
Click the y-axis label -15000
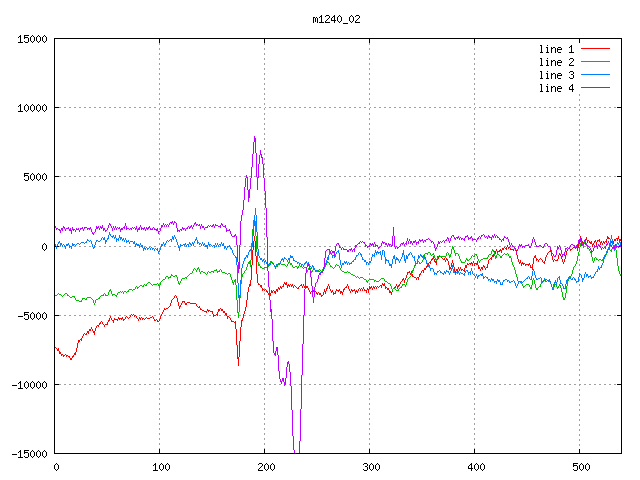point(29,454)
